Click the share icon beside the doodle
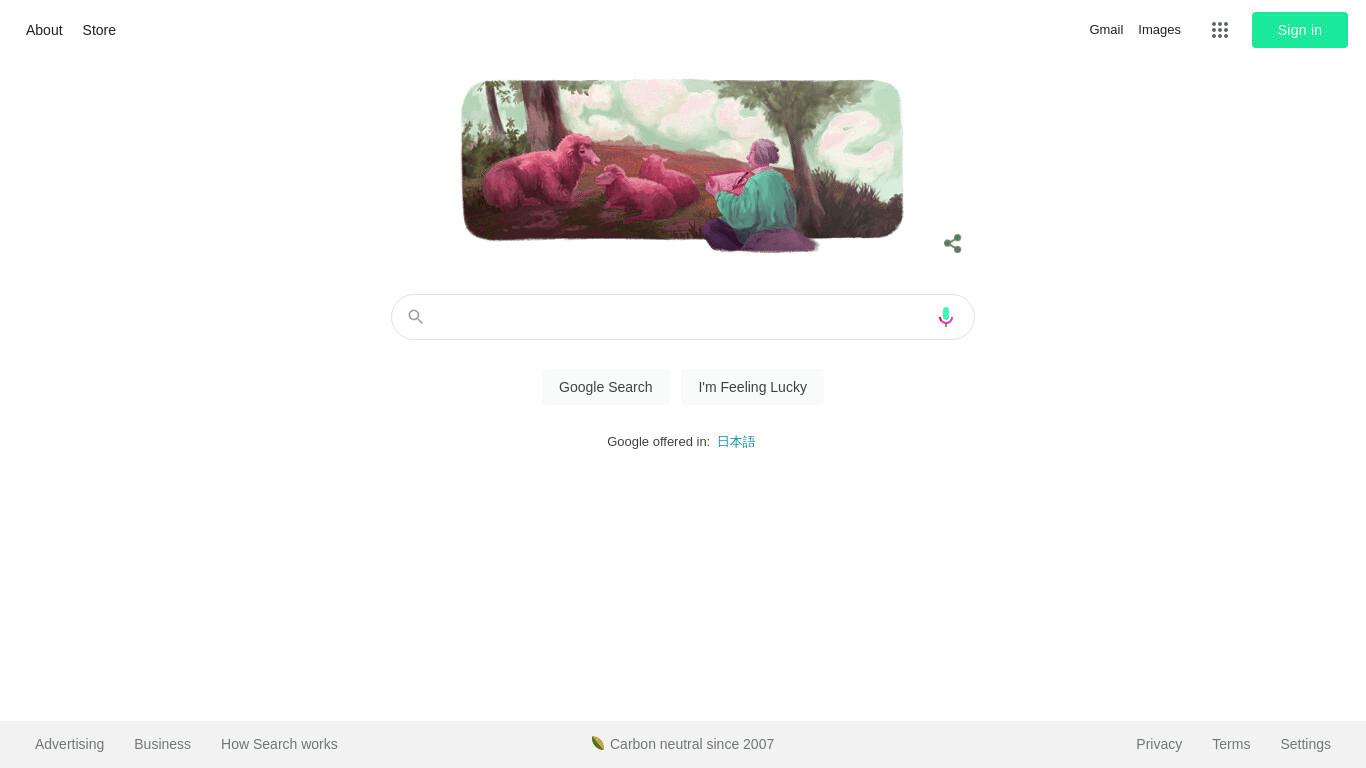The width and height of the screenshot is (1366, 768). pos(952,244)
